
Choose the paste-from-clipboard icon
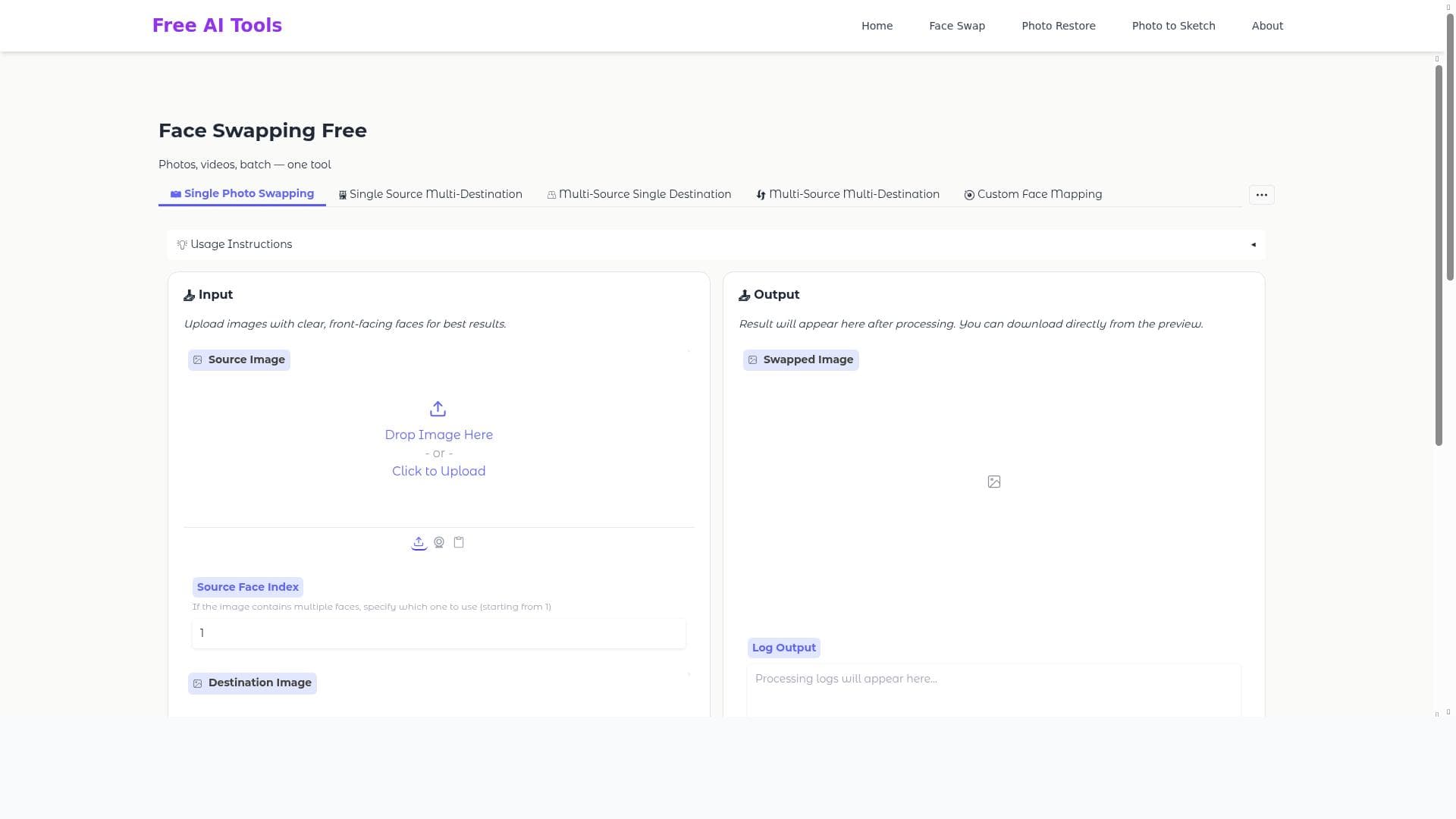click(459, 542)
